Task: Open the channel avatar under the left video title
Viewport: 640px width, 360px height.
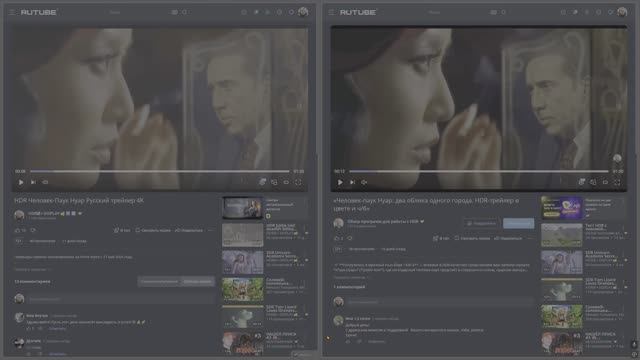Action: point(19,215)
